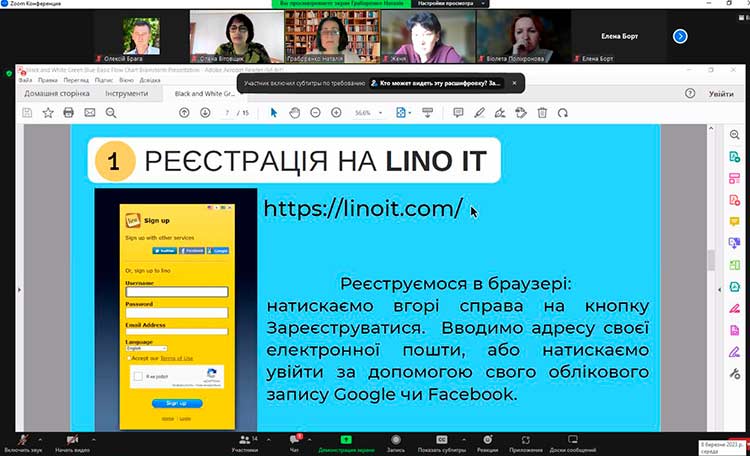Open Приложения apps button
The width and height of the screenshot is (750, 456).
click(x=526, y=444)
